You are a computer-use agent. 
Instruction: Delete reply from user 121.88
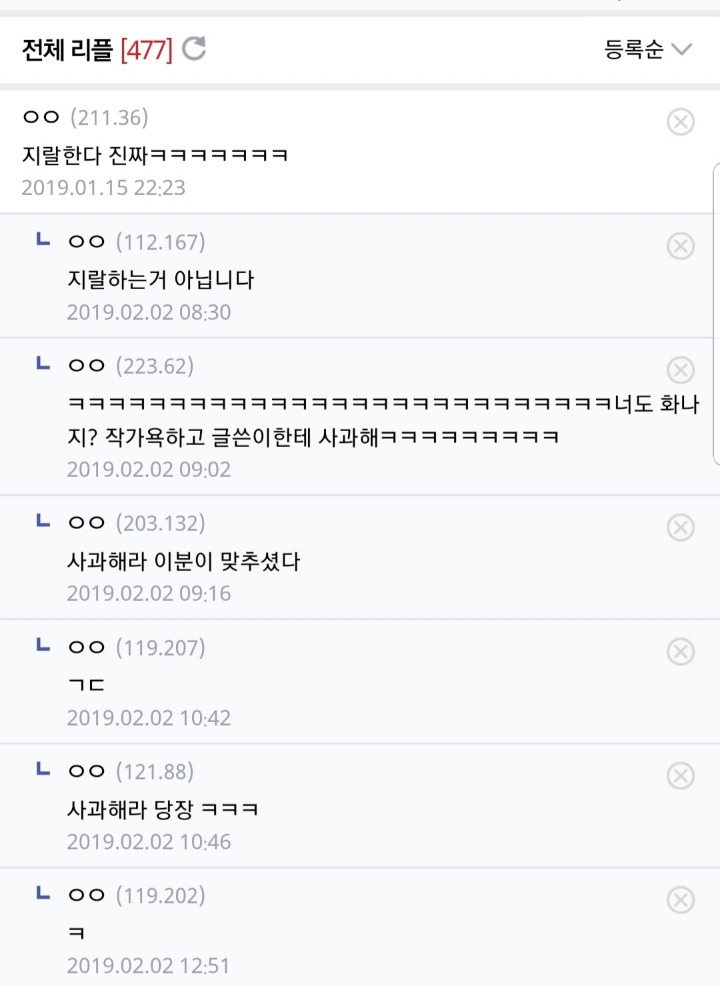tap(680, 775)
